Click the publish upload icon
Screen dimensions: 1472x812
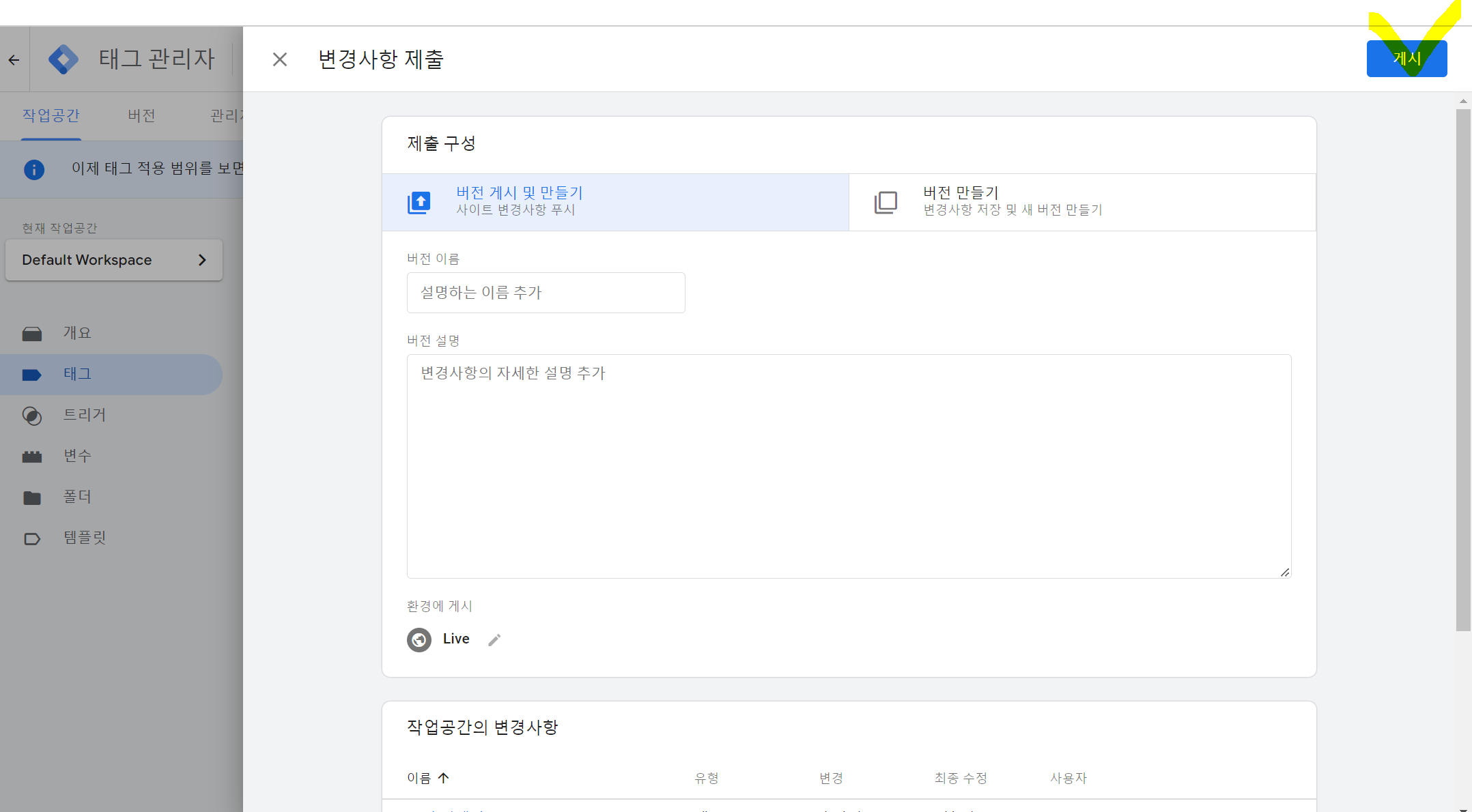419,202
